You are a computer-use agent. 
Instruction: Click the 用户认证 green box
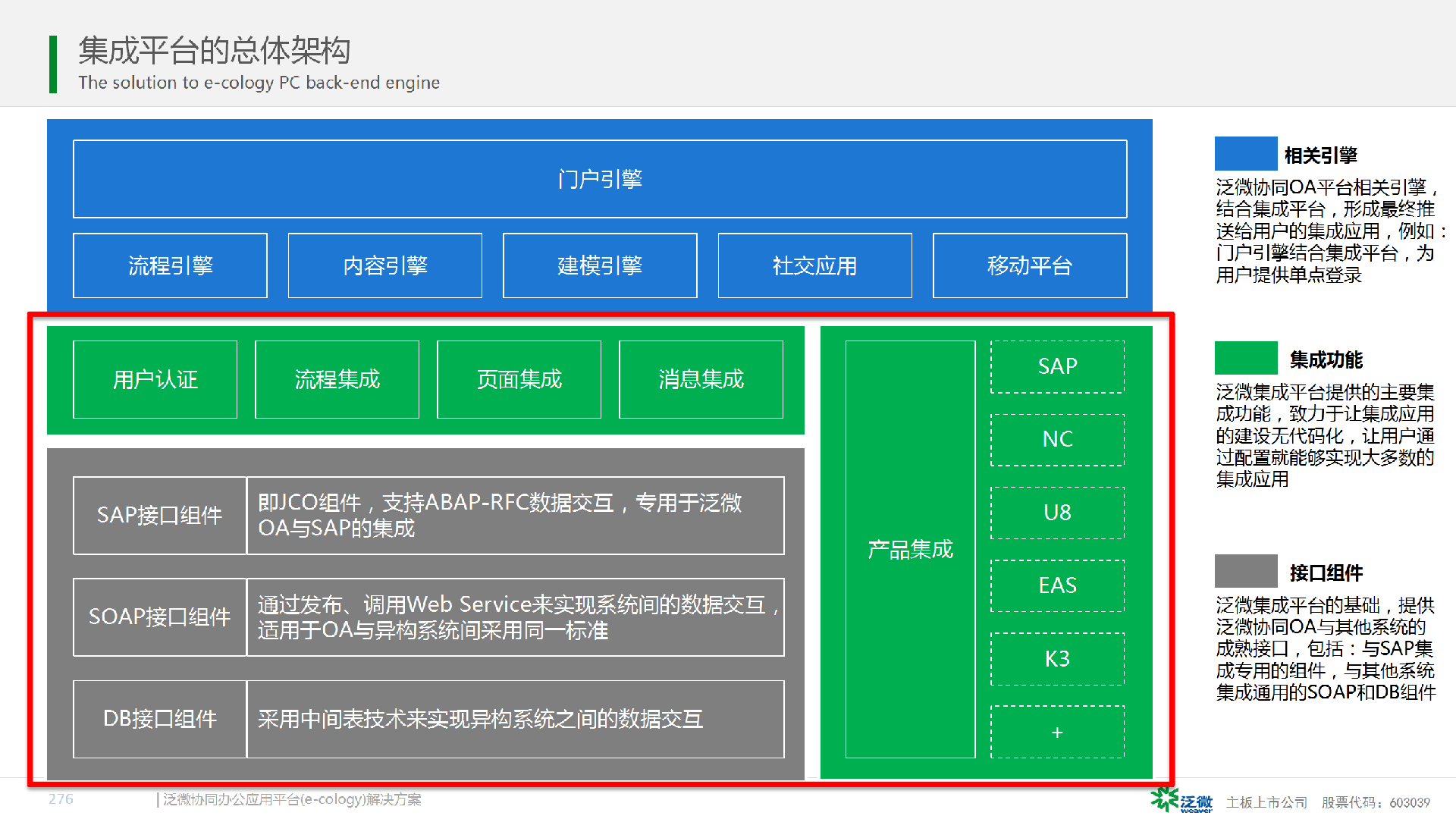point(155,379)
